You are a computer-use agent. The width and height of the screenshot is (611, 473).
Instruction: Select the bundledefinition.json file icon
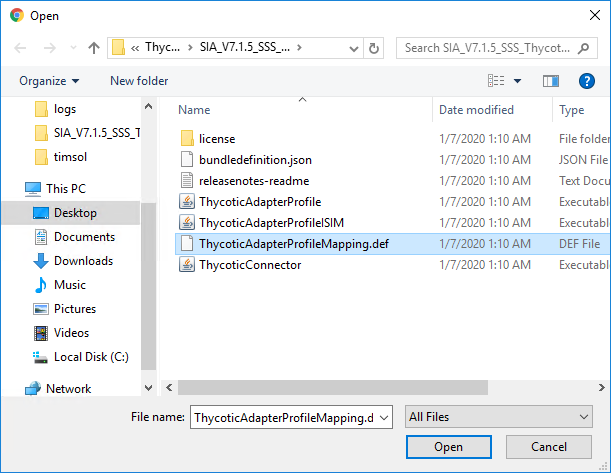click(187, 159)
